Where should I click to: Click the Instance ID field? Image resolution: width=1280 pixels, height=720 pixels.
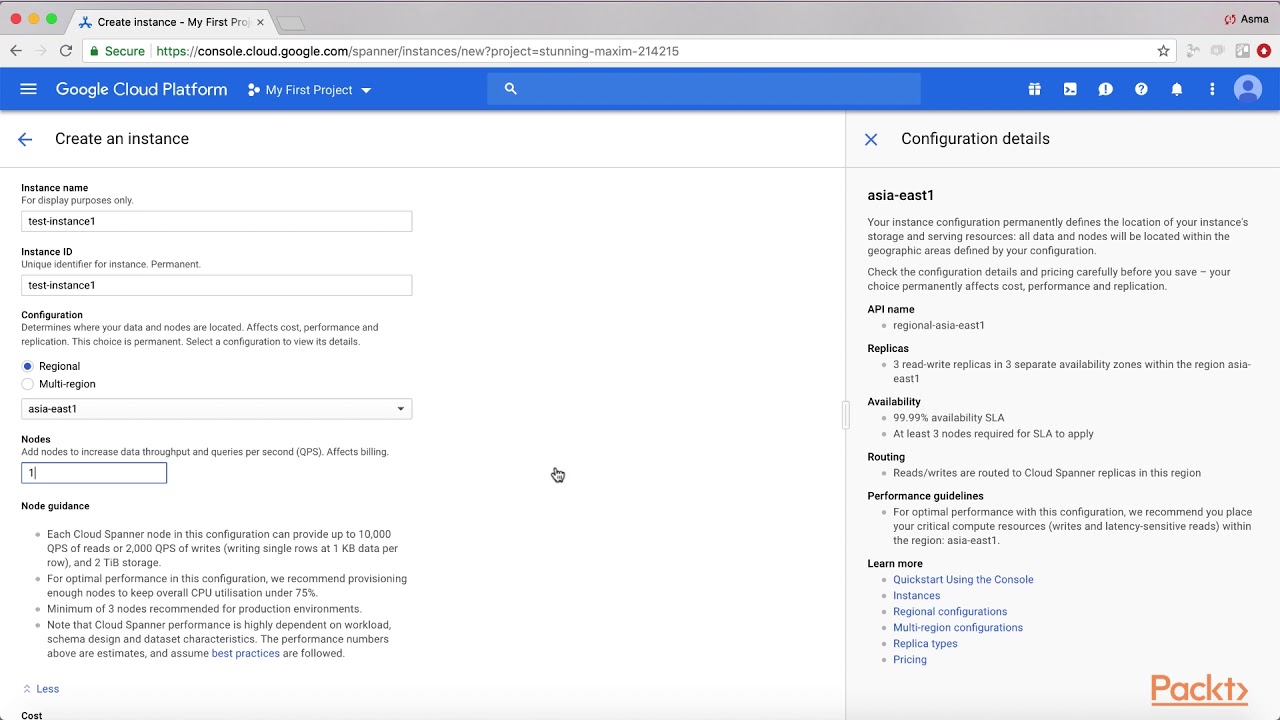pos(216,285)
